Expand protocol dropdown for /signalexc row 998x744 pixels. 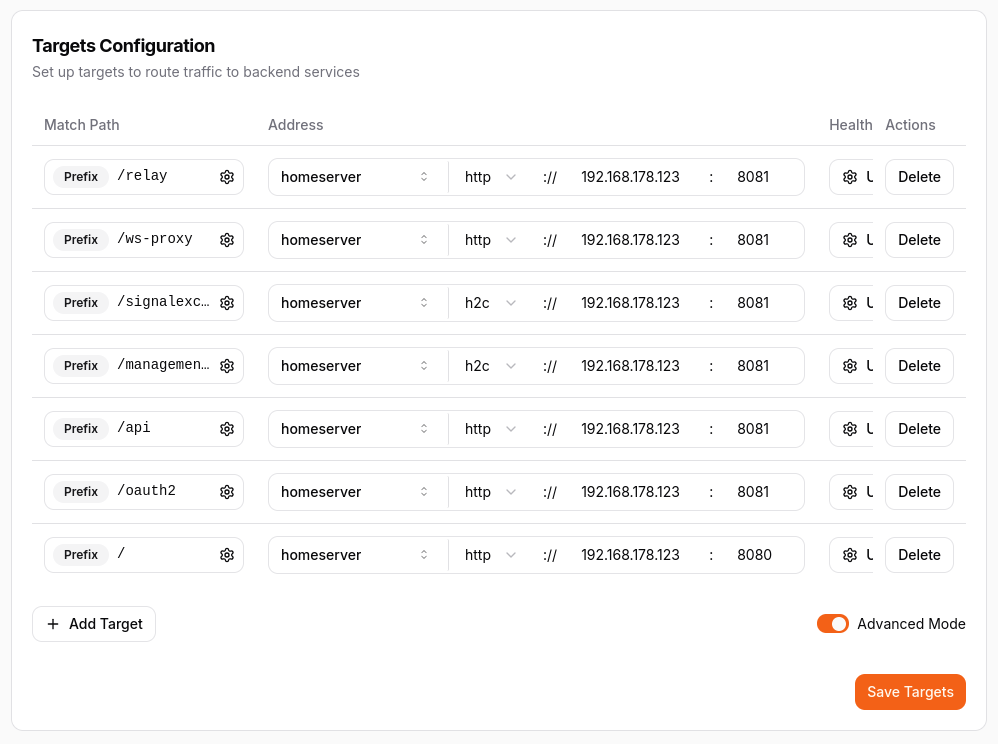click(490, 303)
